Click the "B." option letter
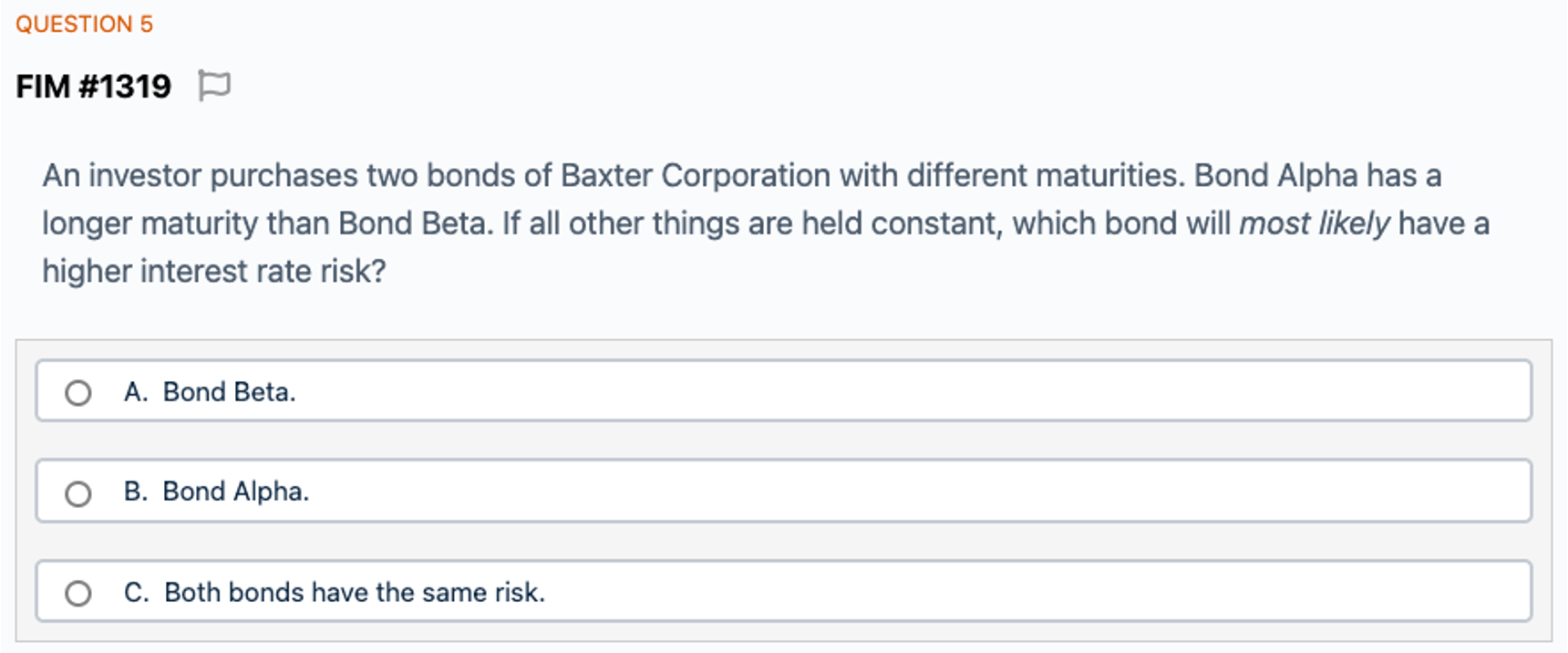Viewport: 1568px width, 653px height. coord(135,492)
